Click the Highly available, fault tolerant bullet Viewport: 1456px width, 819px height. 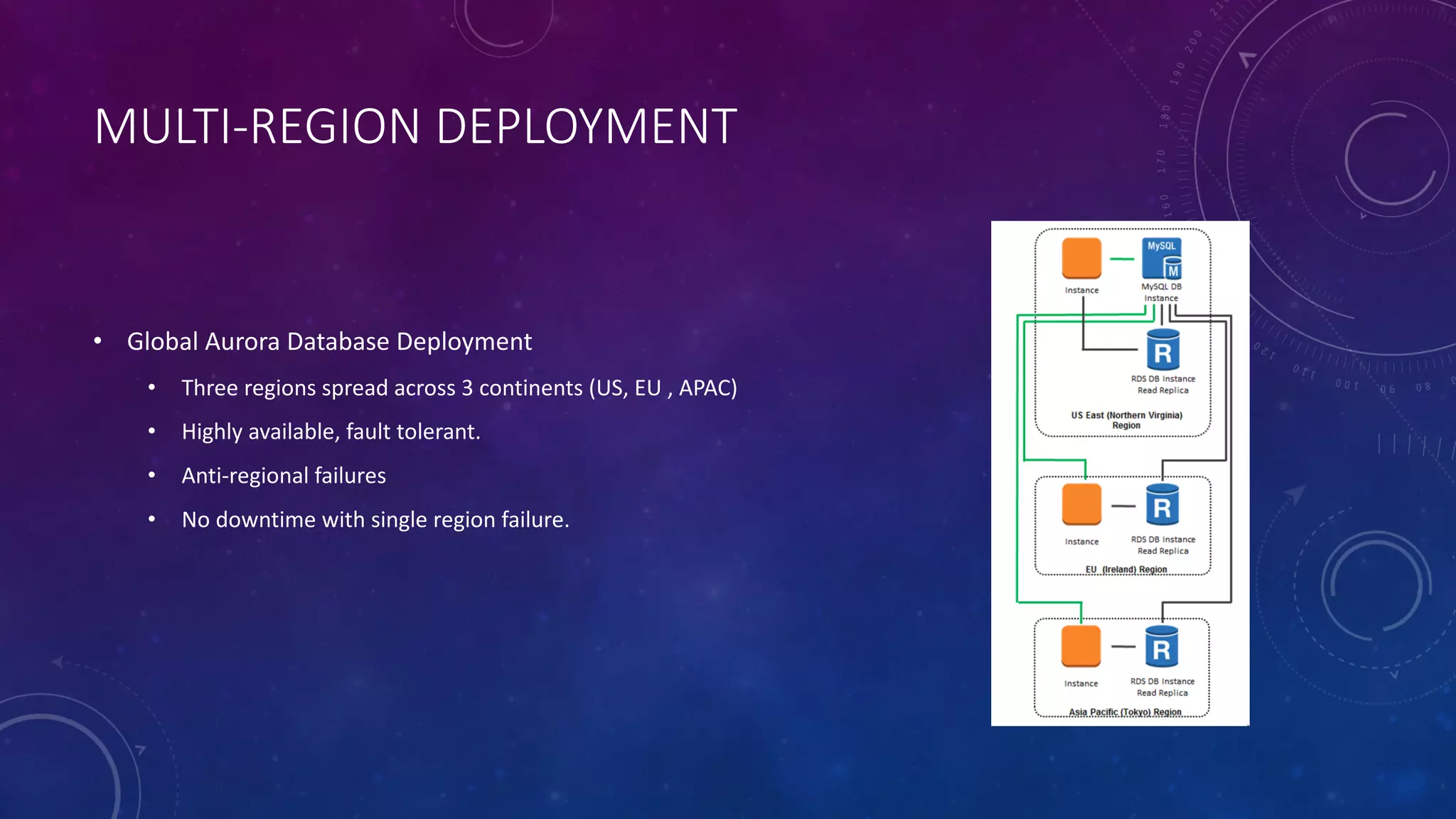(x=331, y=432)
